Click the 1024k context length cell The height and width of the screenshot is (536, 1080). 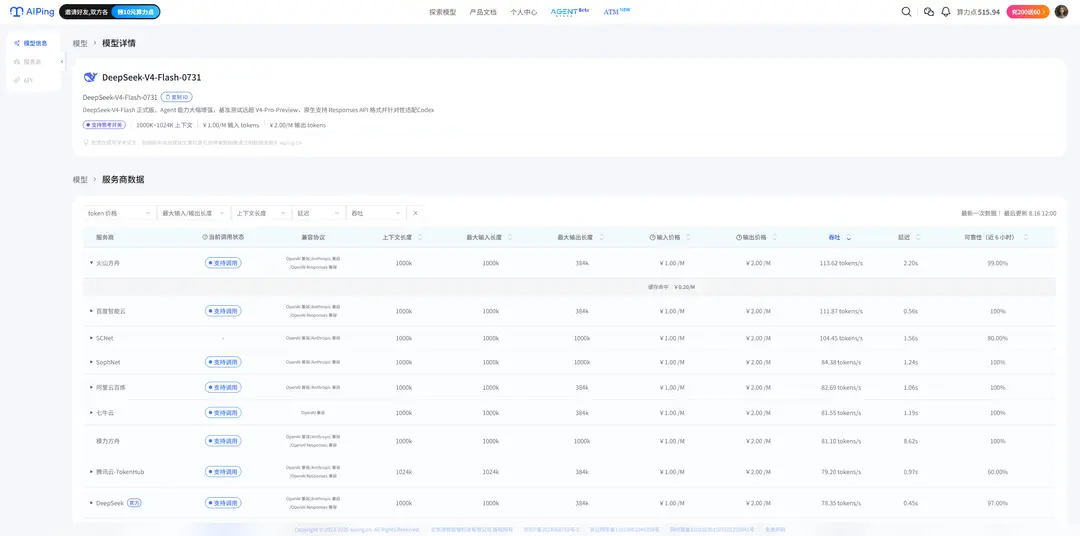point(404,472)
